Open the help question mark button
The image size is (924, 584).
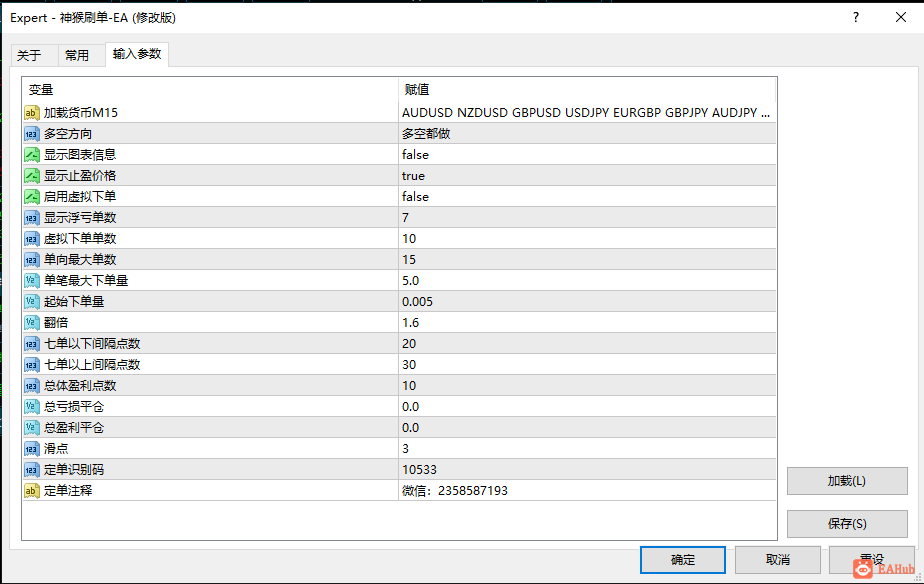point(856,18)
